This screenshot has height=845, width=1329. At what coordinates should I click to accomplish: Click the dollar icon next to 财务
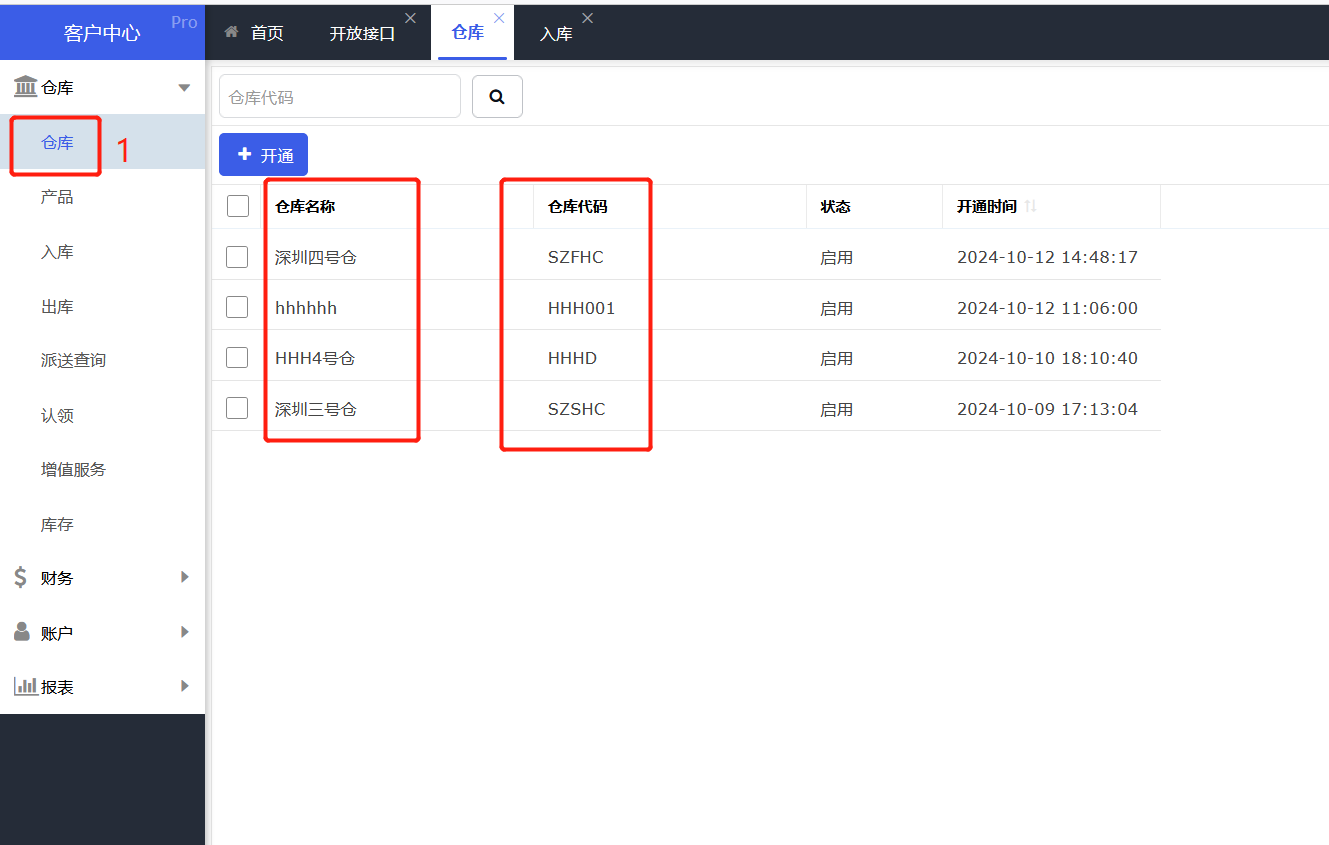(x=21, y=578)
